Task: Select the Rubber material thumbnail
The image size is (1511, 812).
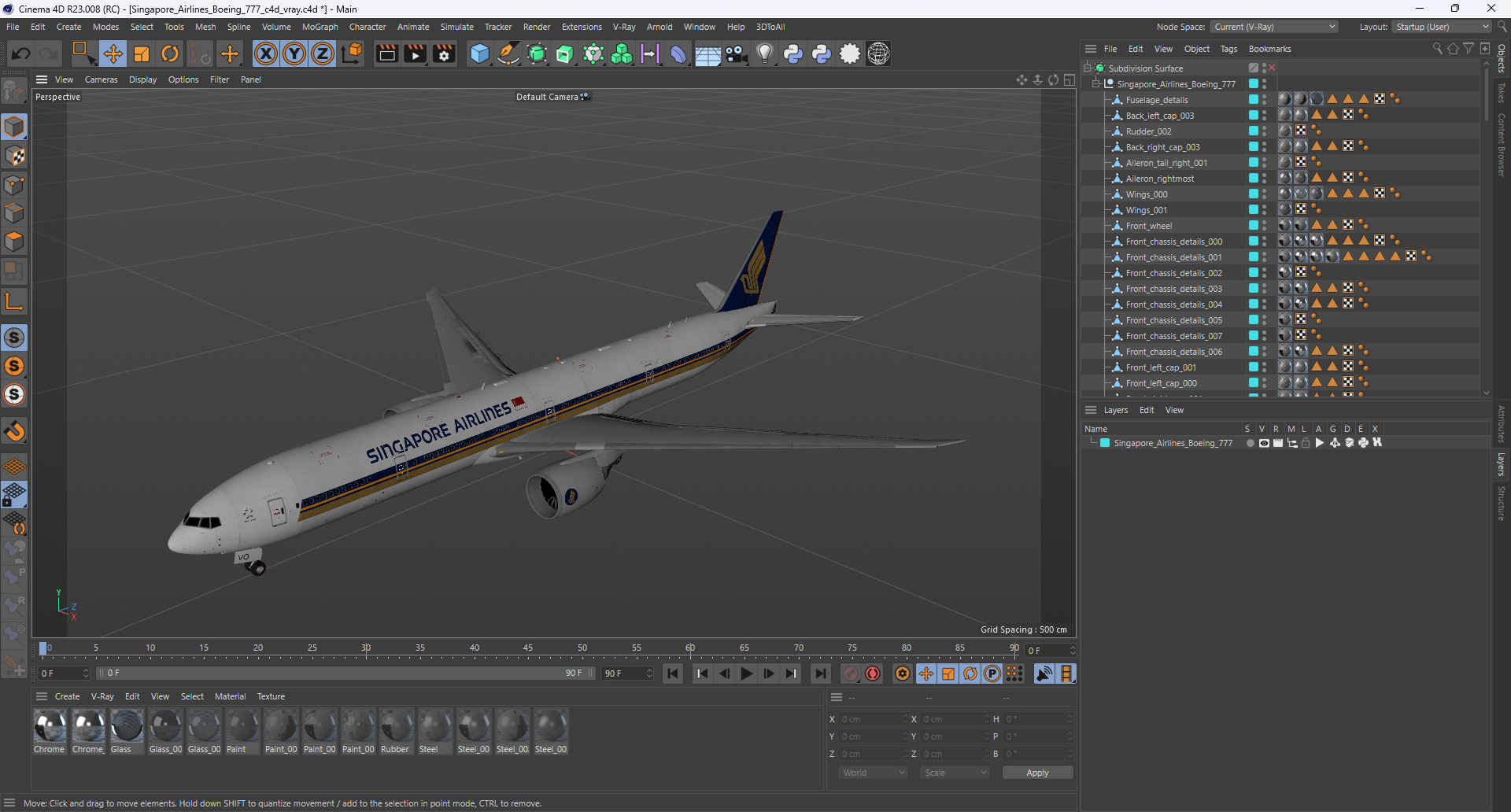Action: 397,726
